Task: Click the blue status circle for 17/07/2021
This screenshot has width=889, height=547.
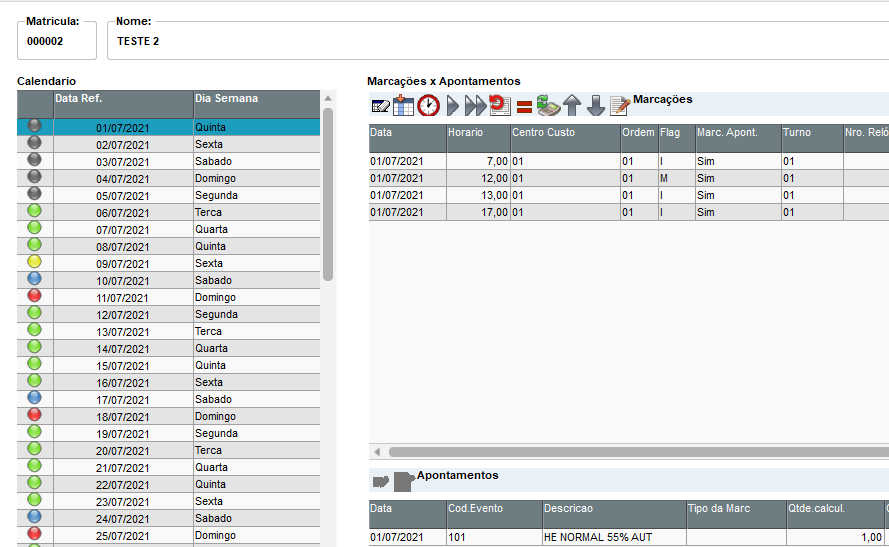Action: click(35, 398)
